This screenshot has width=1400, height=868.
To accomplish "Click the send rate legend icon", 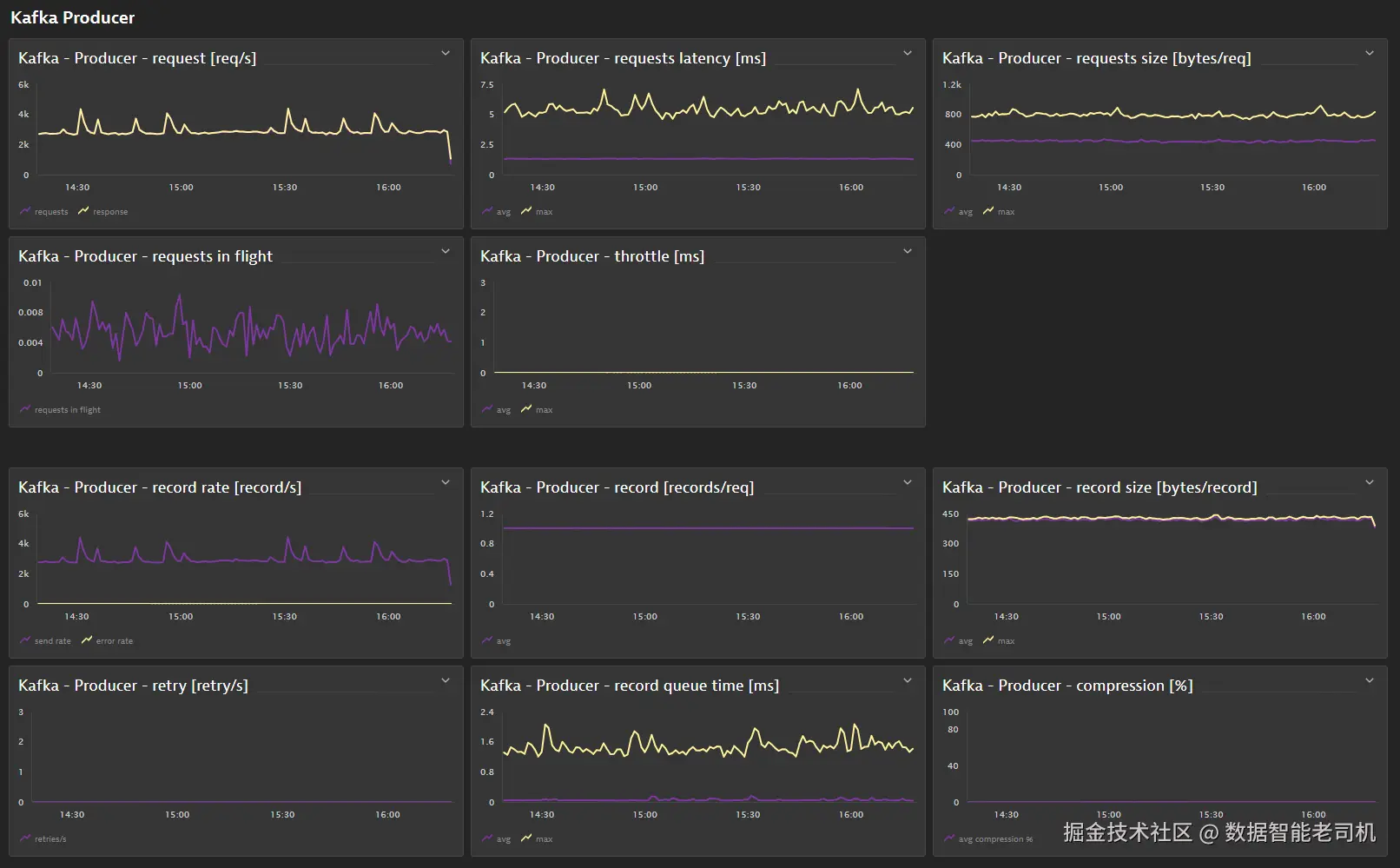I will (x=25, y=640).
